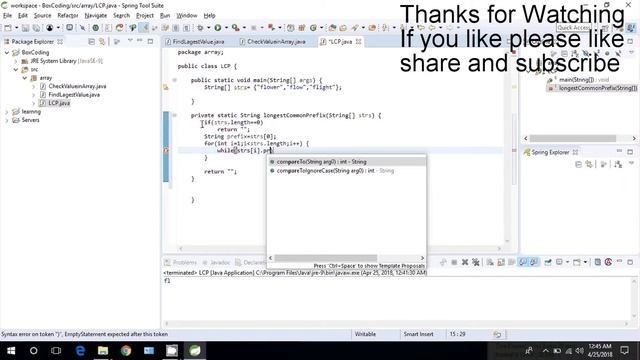Click the New Java Class toolbar icon

[313, 28]
